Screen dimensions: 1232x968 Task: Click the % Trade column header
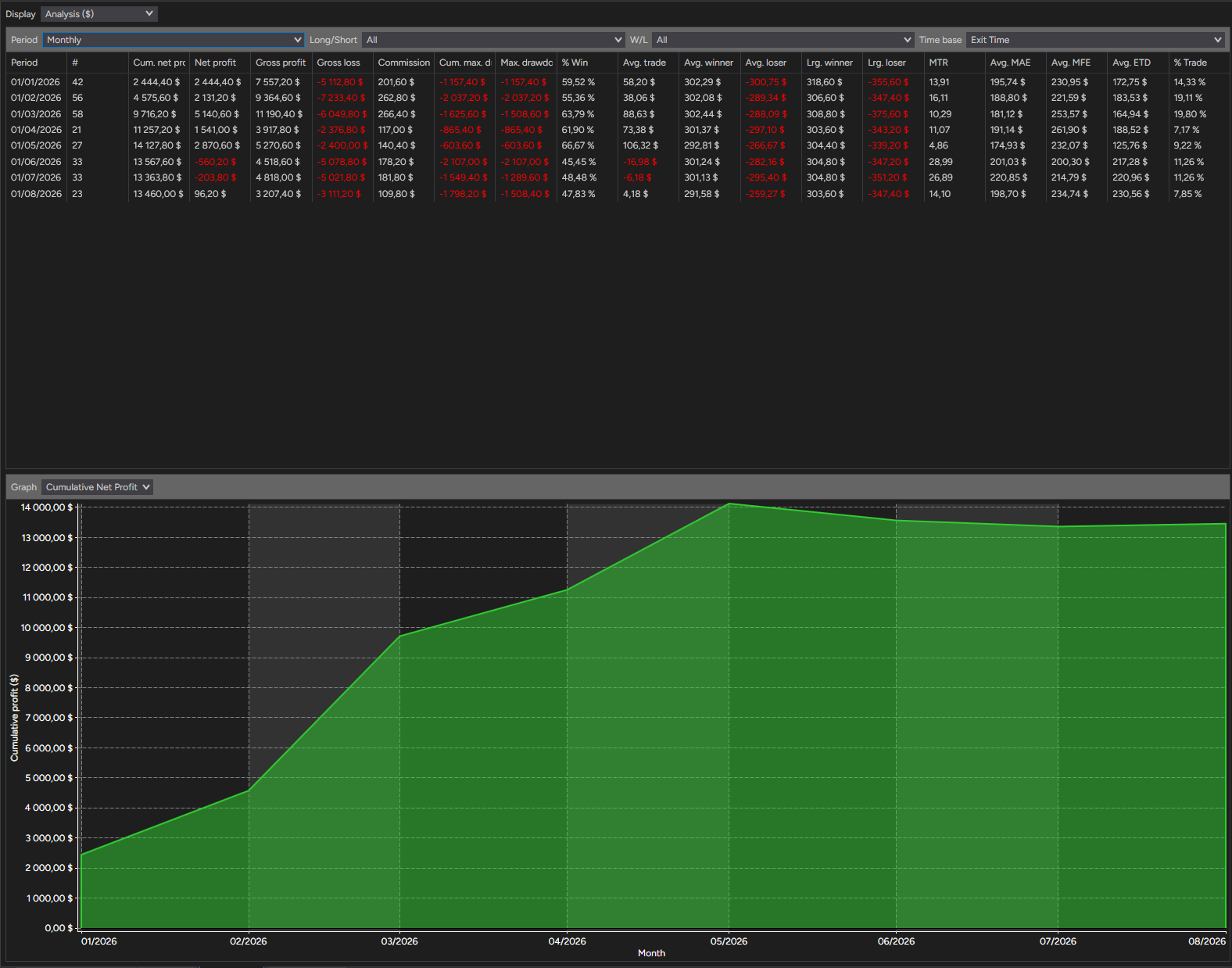tap(1199, 63)
